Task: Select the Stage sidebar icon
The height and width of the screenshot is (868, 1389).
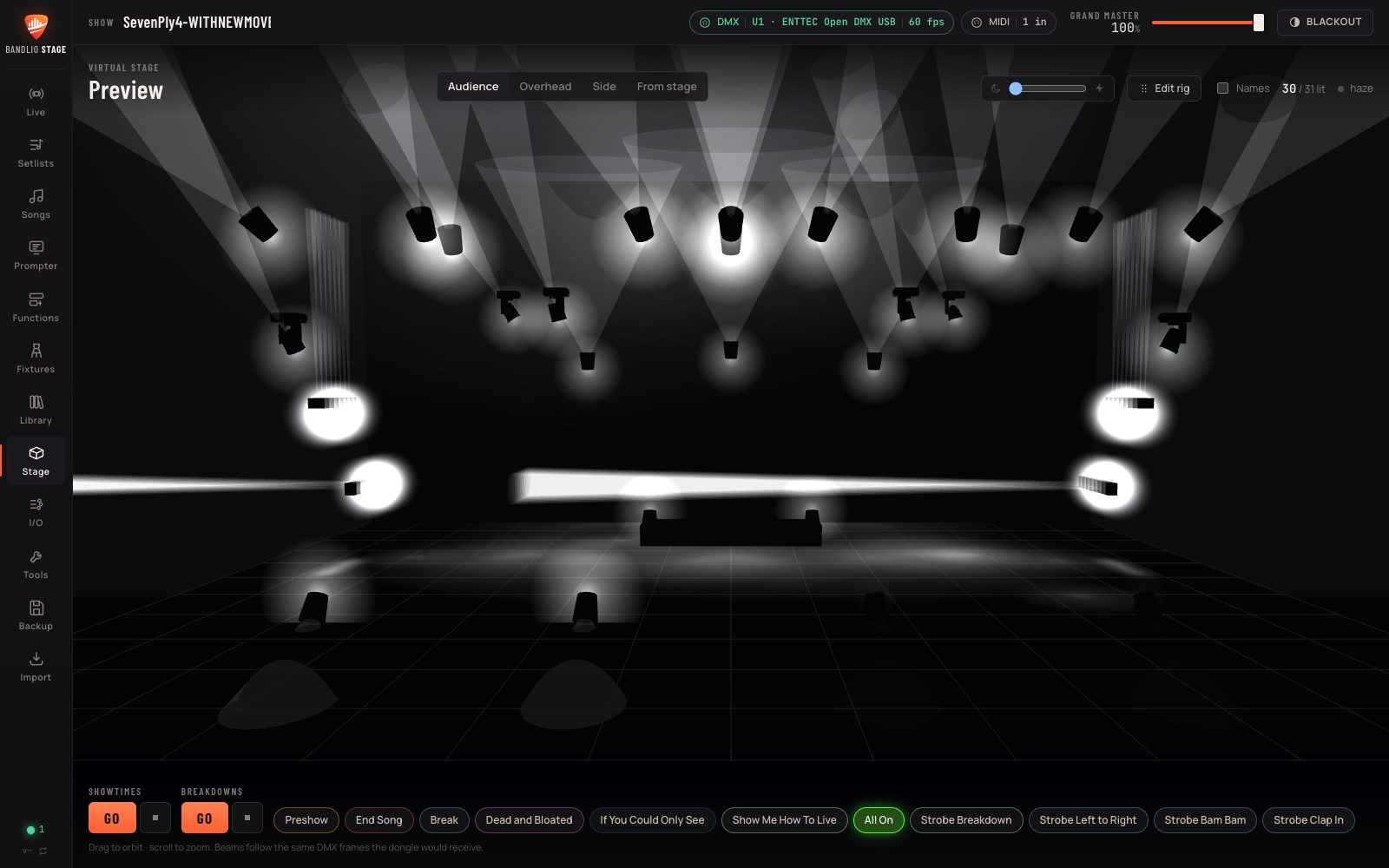Action: pyautogui.click(x=36, y=461)
